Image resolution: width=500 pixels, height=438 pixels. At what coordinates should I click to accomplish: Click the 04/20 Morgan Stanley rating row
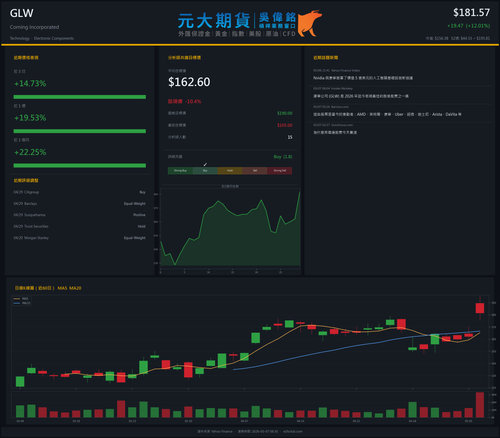coord(80,238)
